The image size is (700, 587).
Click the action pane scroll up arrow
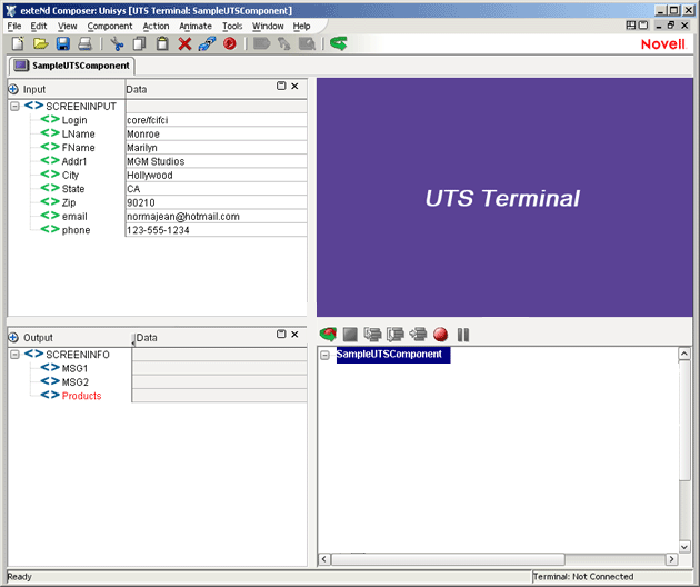click(684, 354)
